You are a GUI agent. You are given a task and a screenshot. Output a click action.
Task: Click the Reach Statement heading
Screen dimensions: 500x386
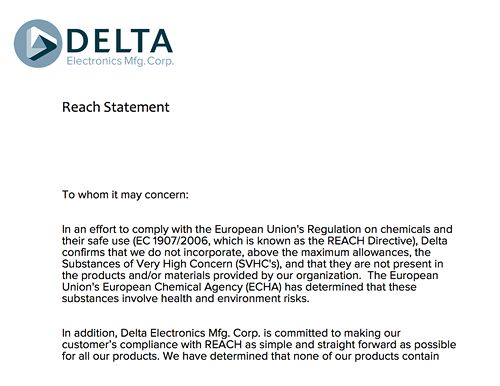[x=116, y=107]
